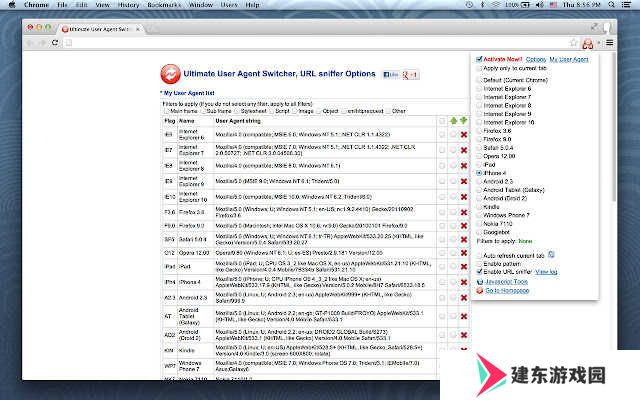Open the My User Agent link
The height and width of the screenshot is (400, 640).
[569, 60]
